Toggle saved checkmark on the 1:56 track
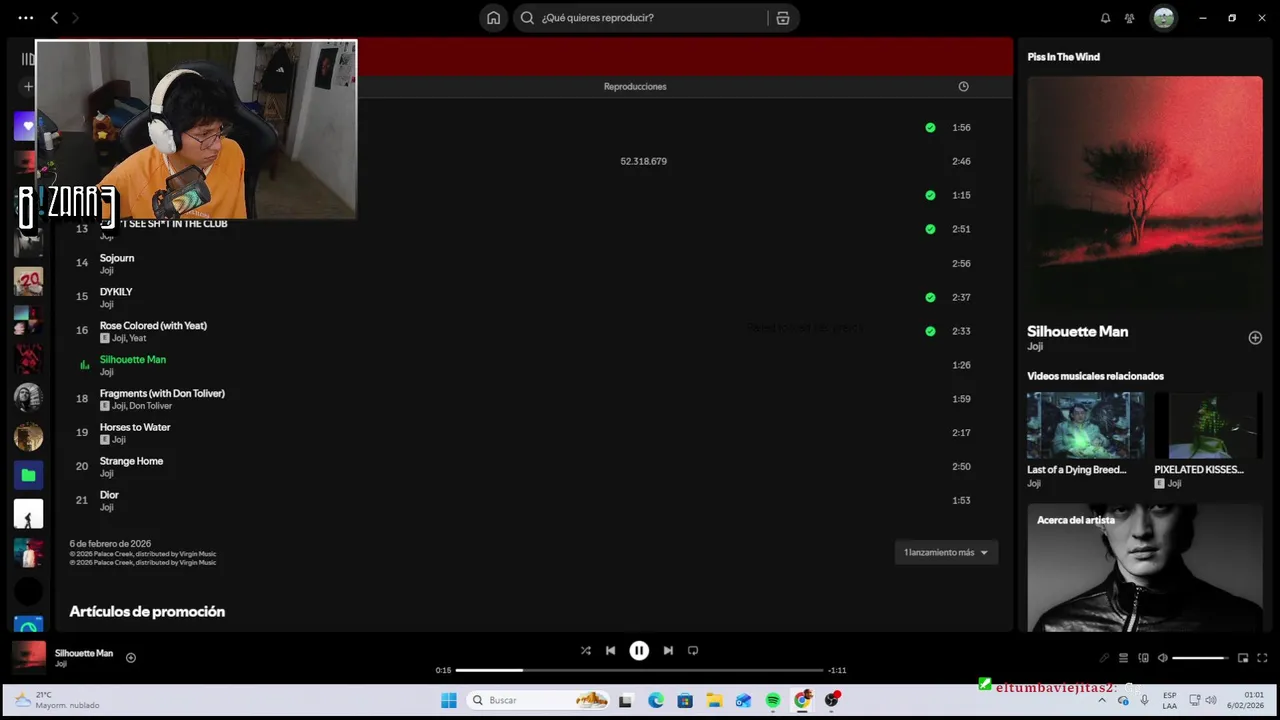This screenshot has width=1280, height=720. (930, 128)
